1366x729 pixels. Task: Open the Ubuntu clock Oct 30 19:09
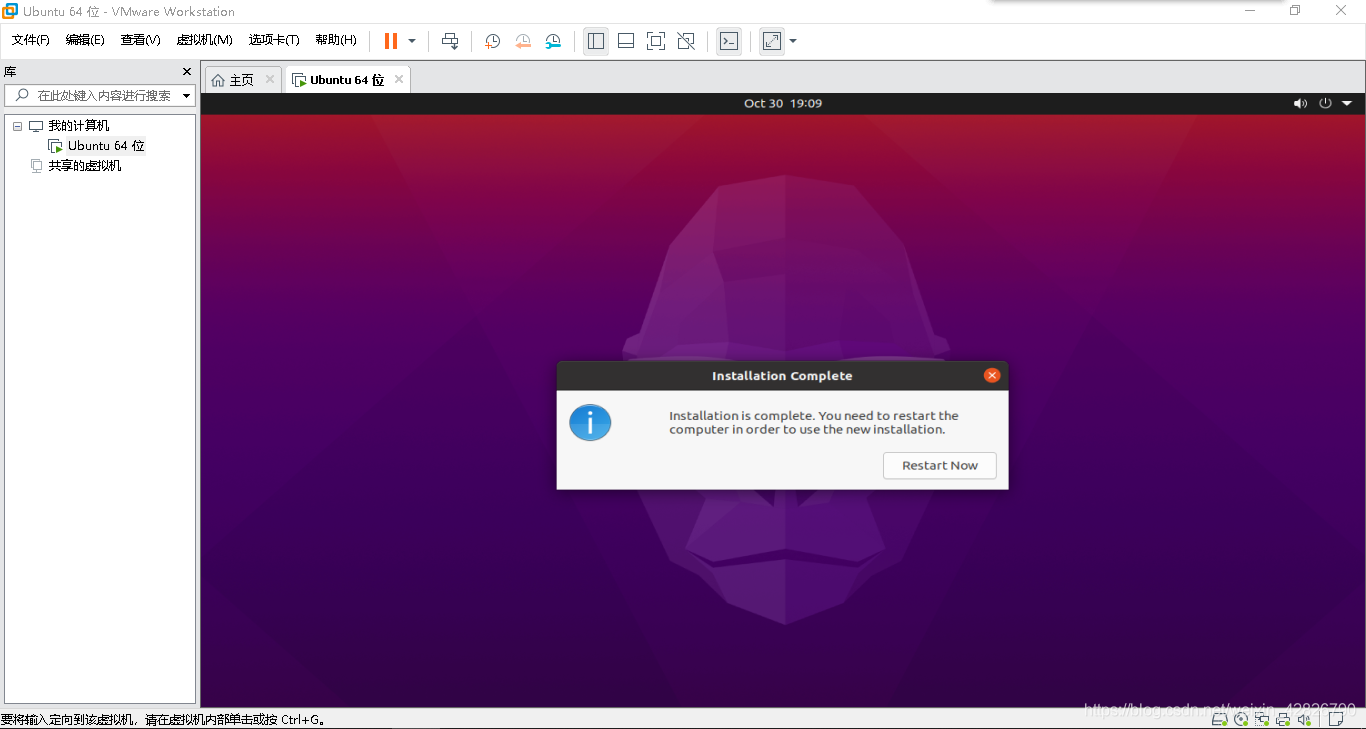coord(783,103)
